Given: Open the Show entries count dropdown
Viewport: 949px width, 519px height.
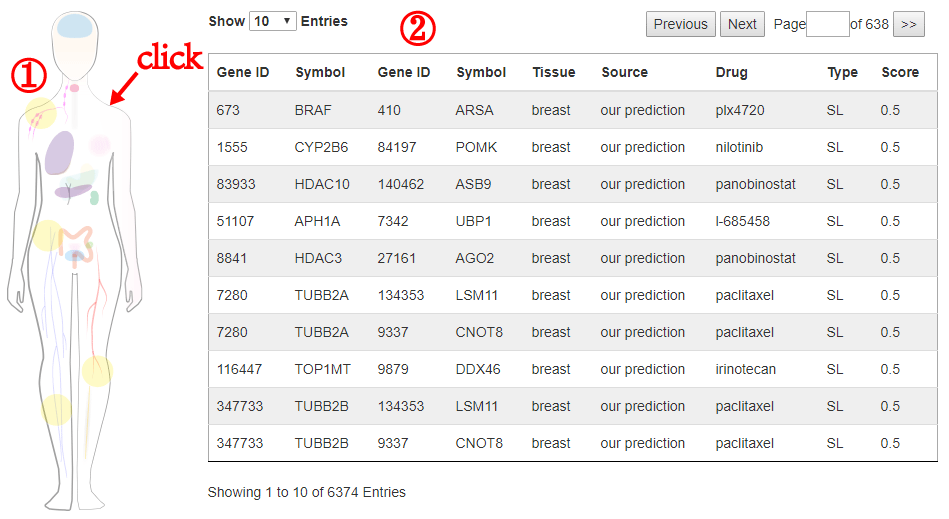Looking at the screenshot, I should coord(273,21).
